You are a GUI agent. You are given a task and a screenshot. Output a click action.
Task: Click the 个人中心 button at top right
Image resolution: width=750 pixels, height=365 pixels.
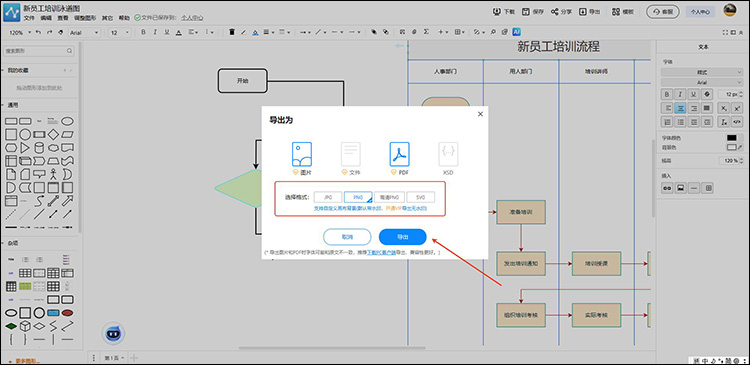coord(701,12)
